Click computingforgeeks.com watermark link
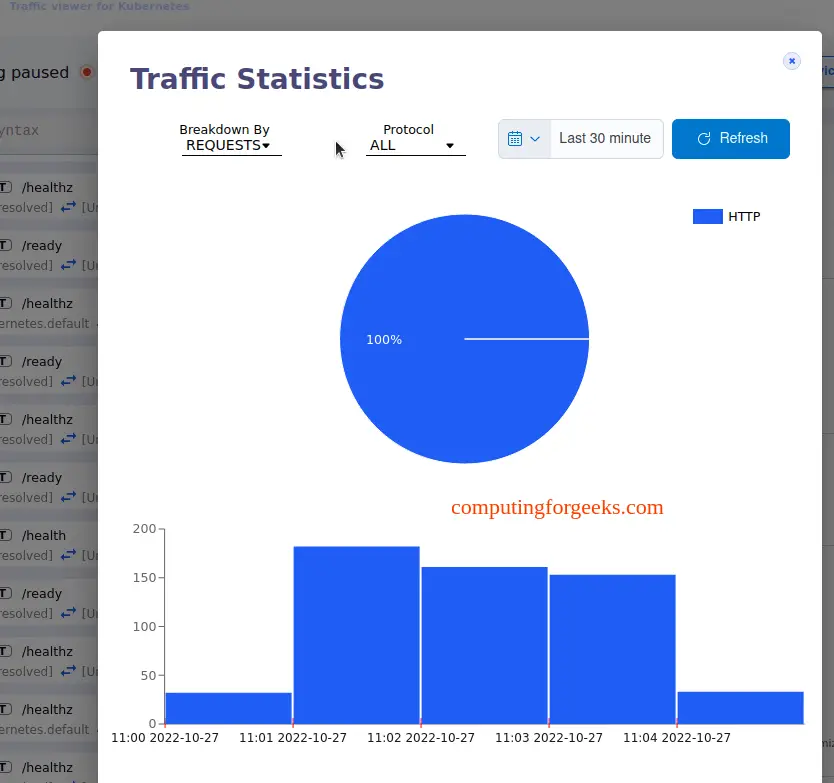This screenshot has height=783, width=834. 557,508
